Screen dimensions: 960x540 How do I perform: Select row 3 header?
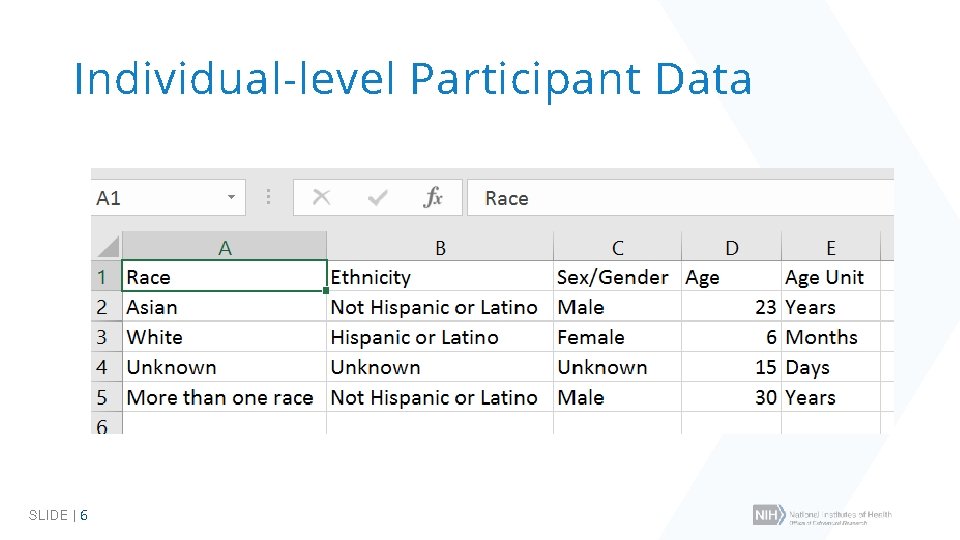coord(107,337)
